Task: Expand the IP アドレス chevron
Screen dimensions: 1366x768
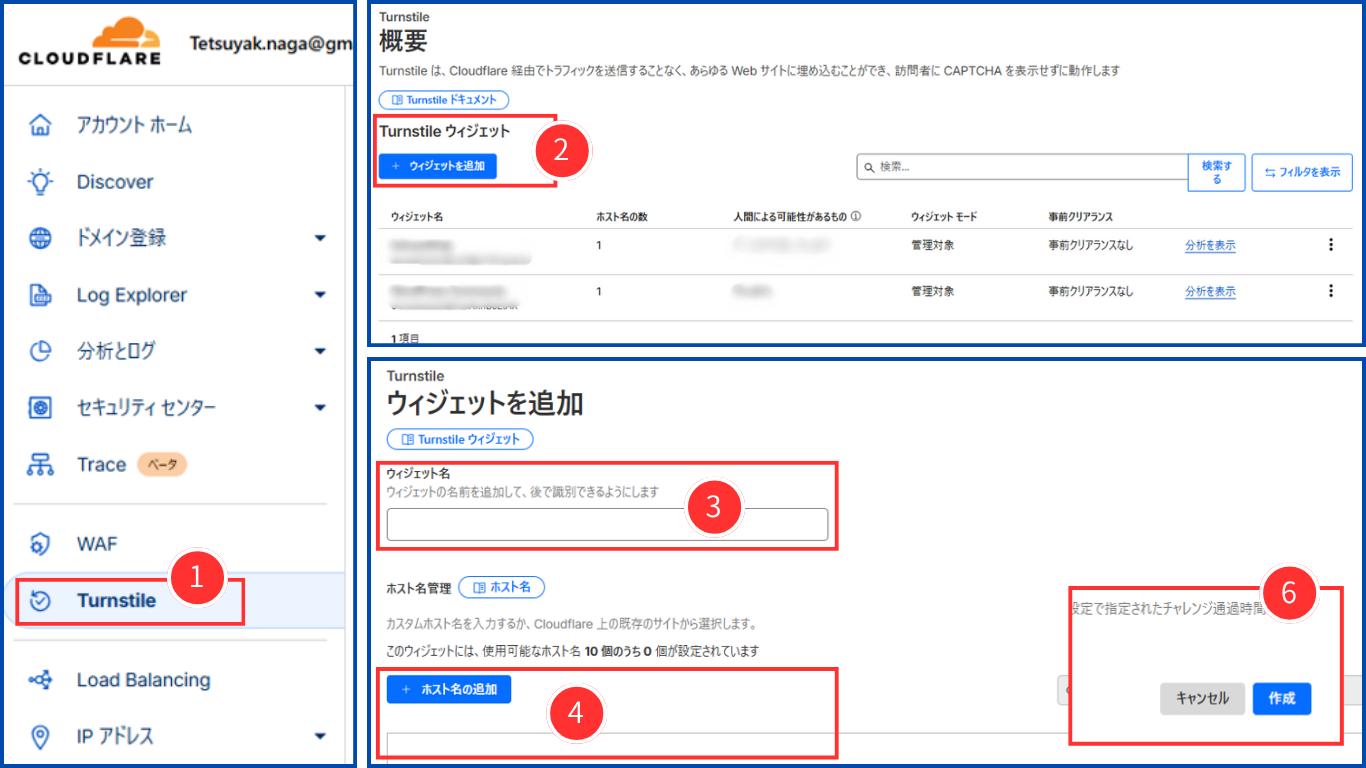Action: click(320, 736)
